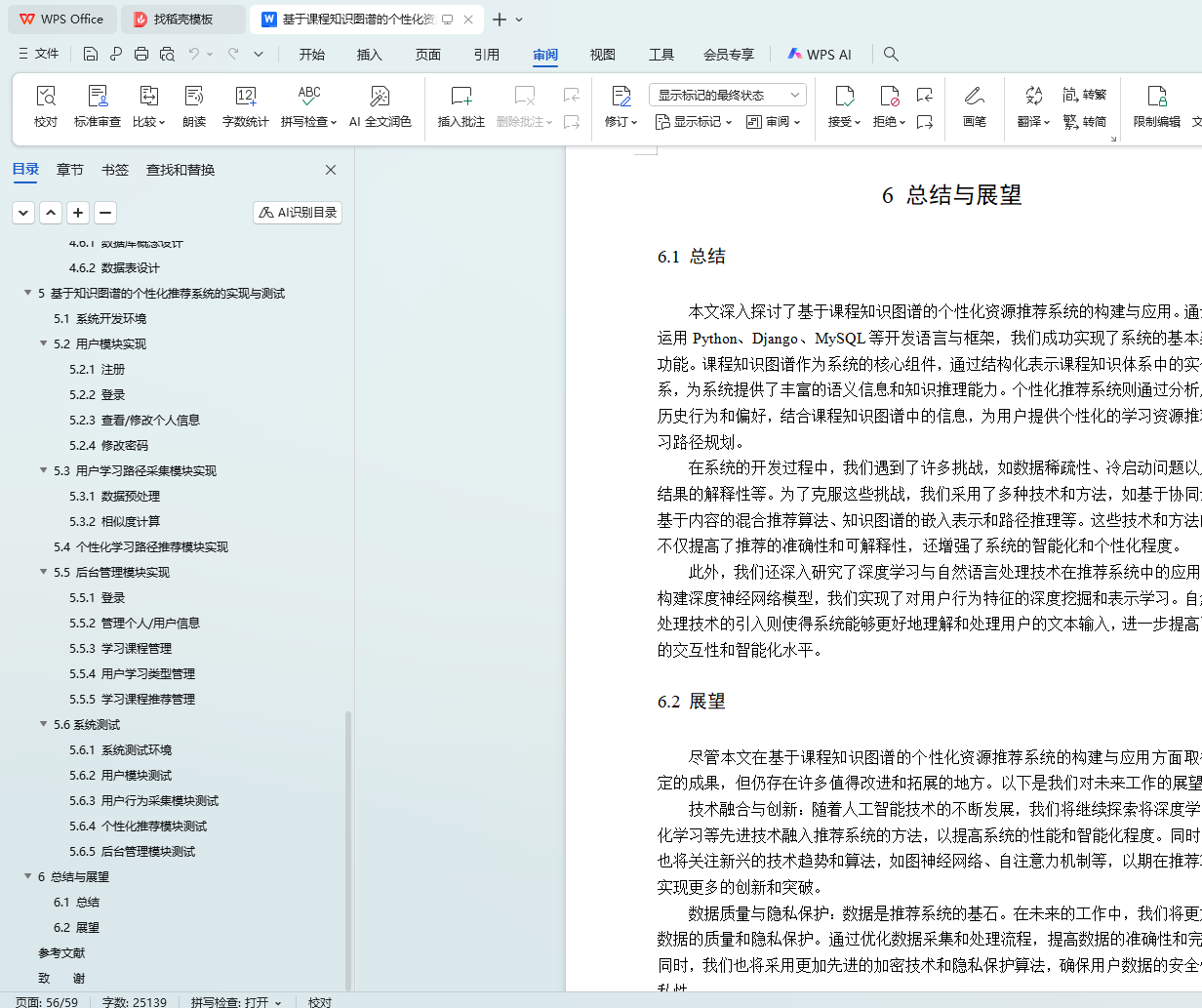Open WPS AI from the menu bar
1202x1008 pixels.
pyautogui.click(x=820, y=55)
